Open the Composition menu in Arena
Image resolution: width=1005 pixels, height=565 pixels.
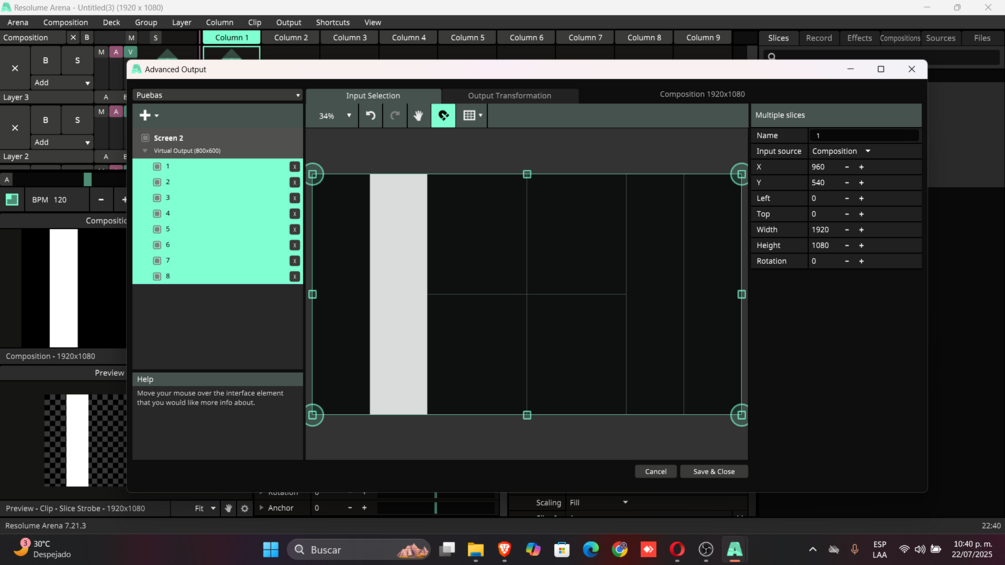coord(65,22)
